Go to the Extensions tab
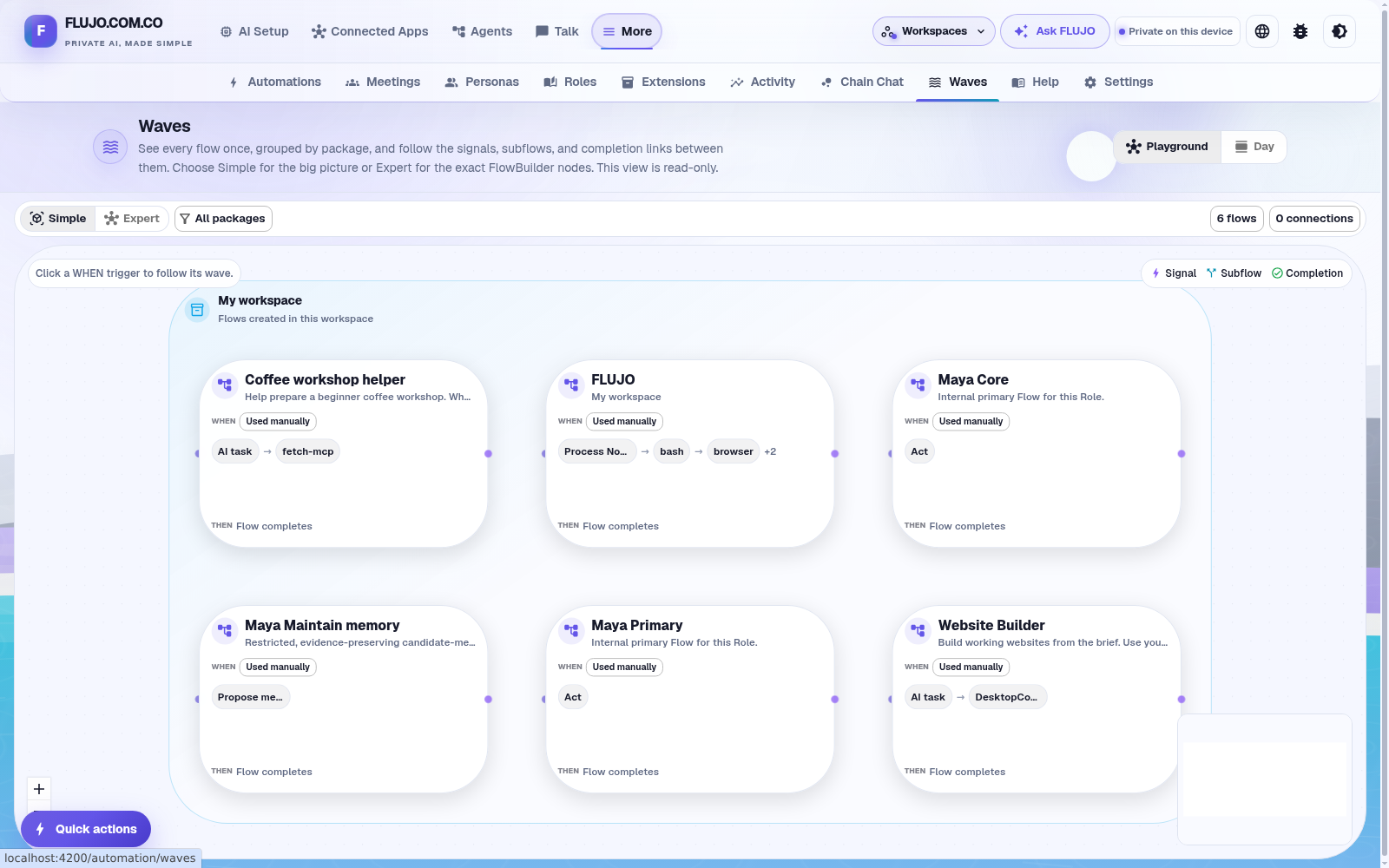Screen dimensions: 1389x868 [663, 82]
